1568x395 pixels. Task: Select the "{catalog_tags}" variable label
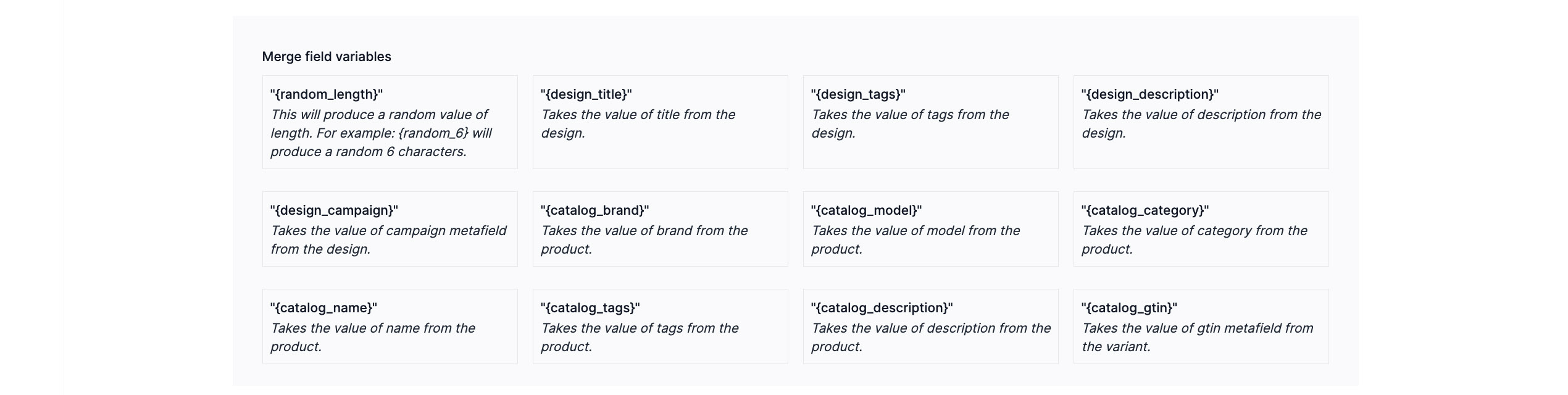click(590, 308)
